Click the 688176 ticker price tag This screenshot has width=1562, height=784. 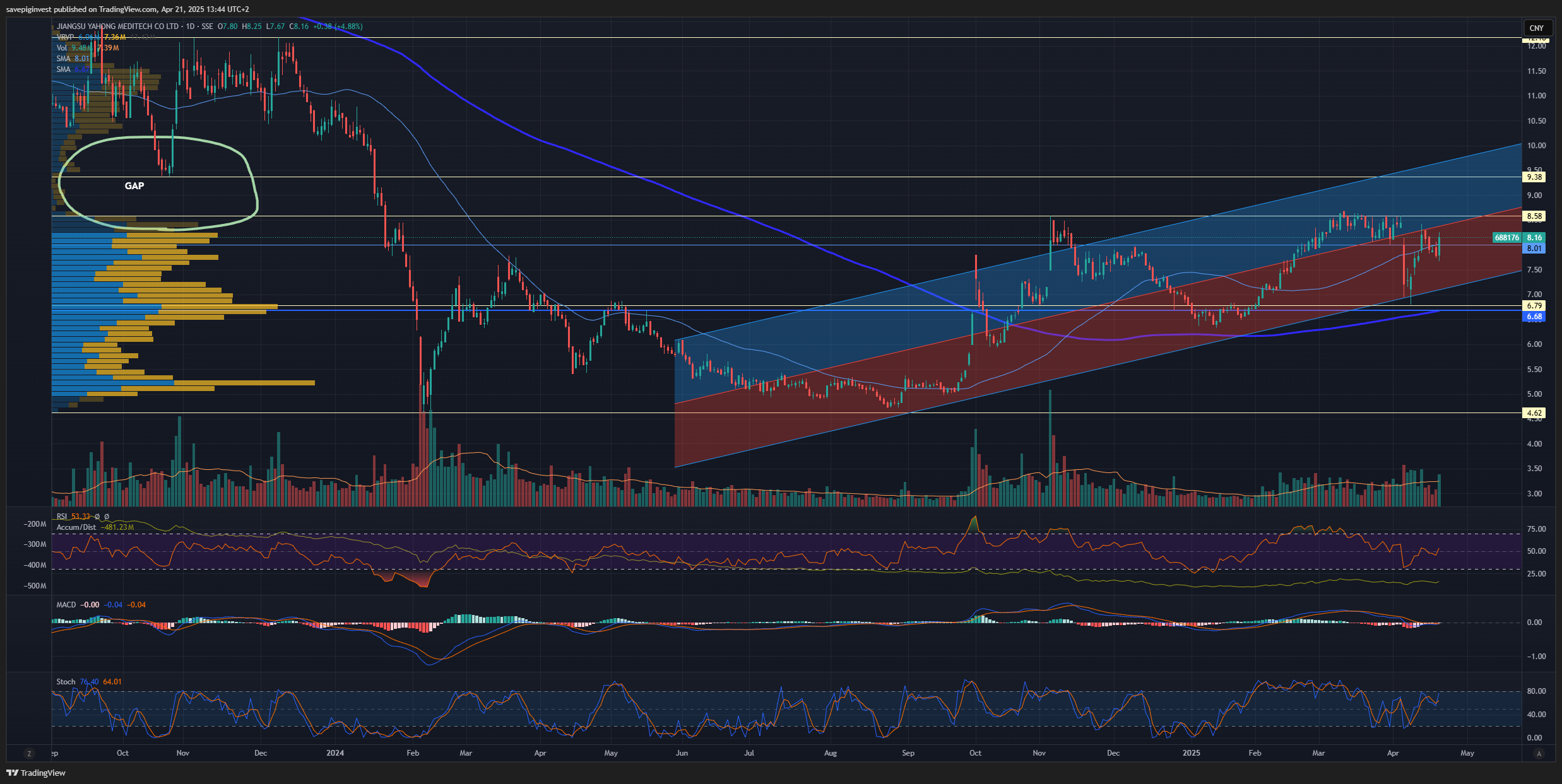pos(1506,238)
